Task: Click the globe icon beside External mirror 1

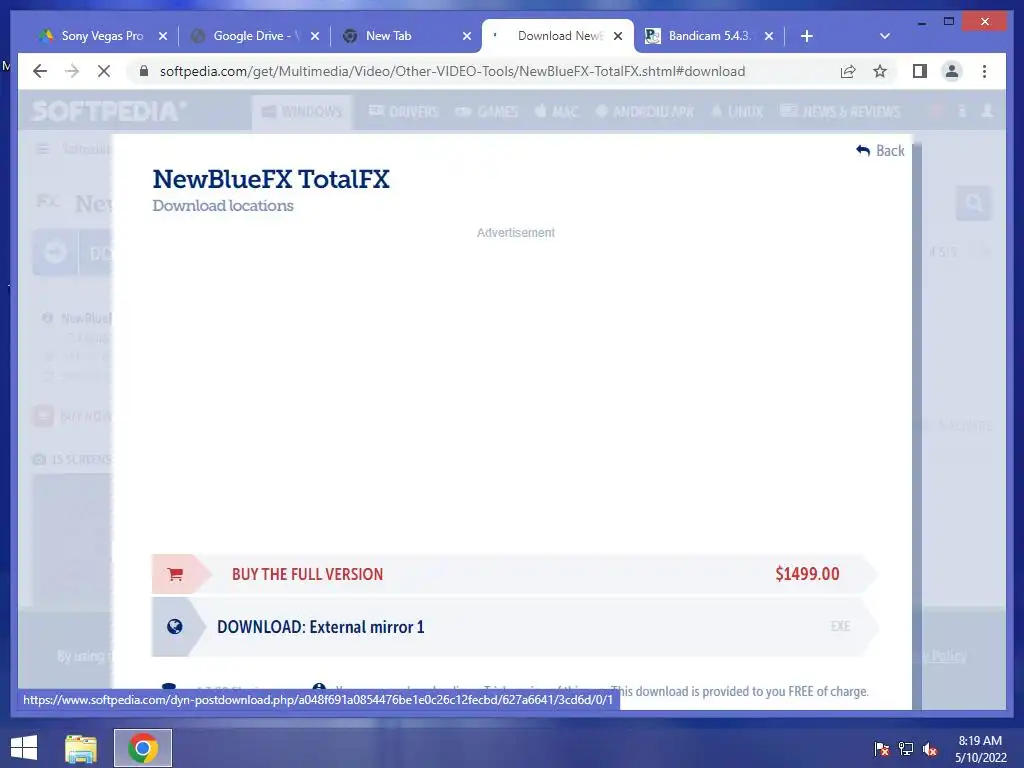Action: [x=174, y=627]
